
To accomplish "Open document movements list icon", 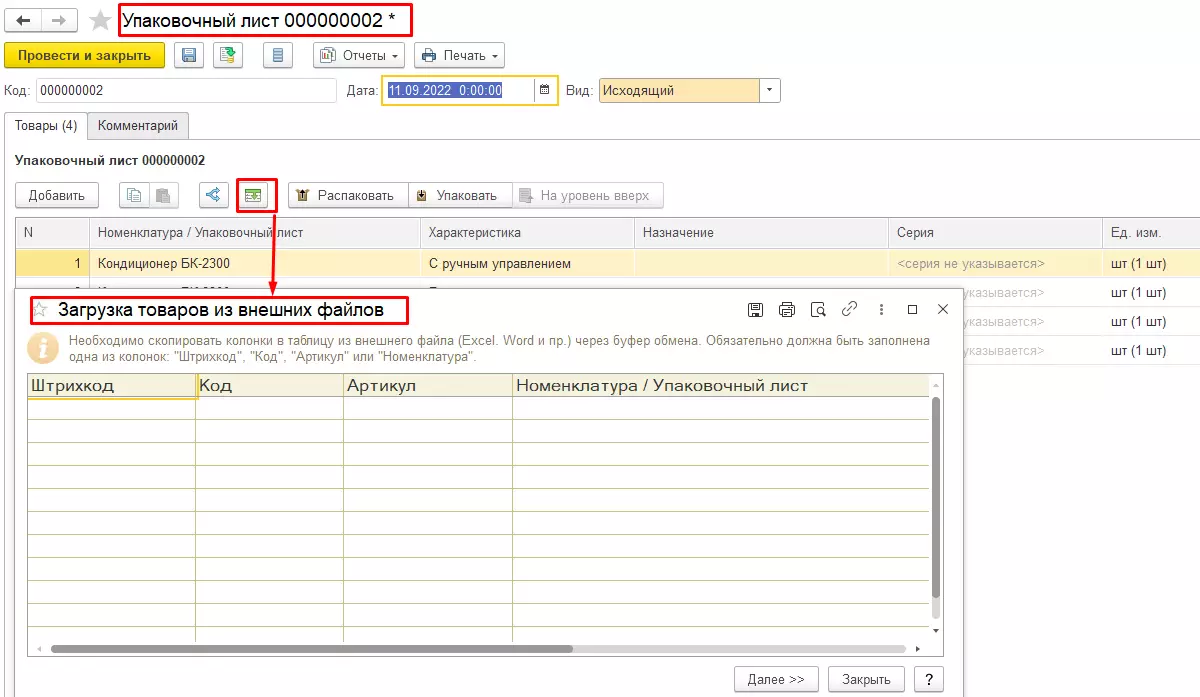I will click(278, 55).
